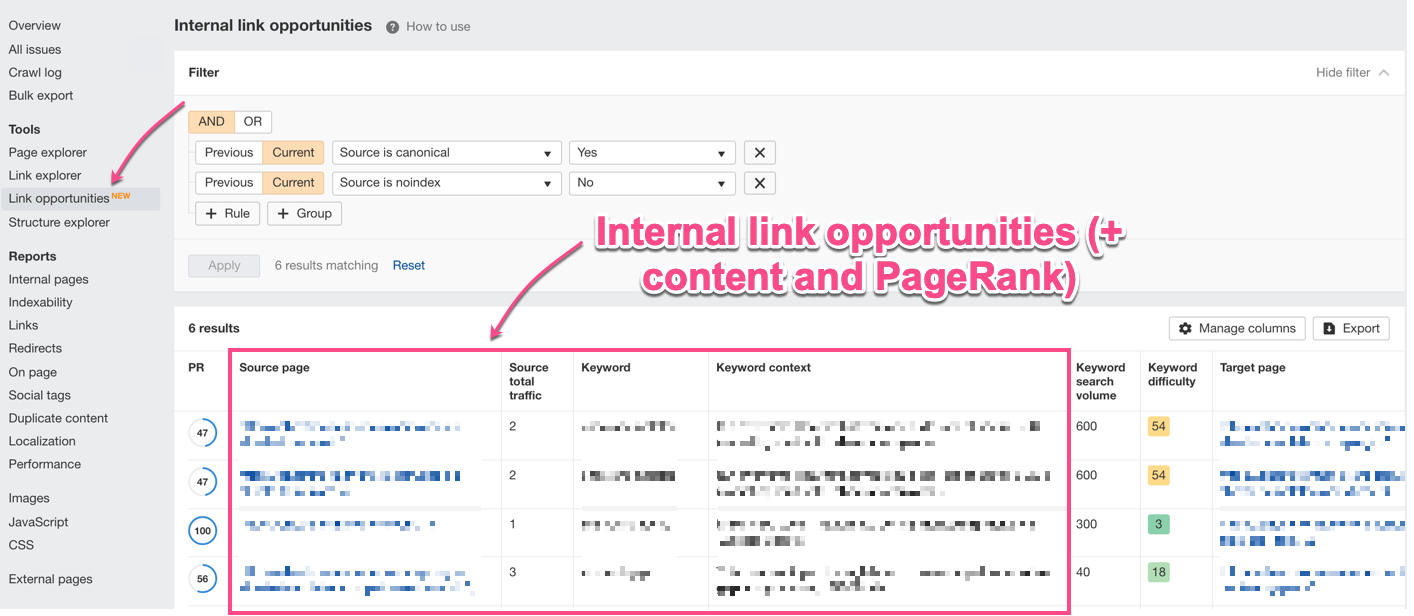Screen dimensions: 1414x616
Task: Open Crawl log in sidebar
Action: [x=35, y=73]
